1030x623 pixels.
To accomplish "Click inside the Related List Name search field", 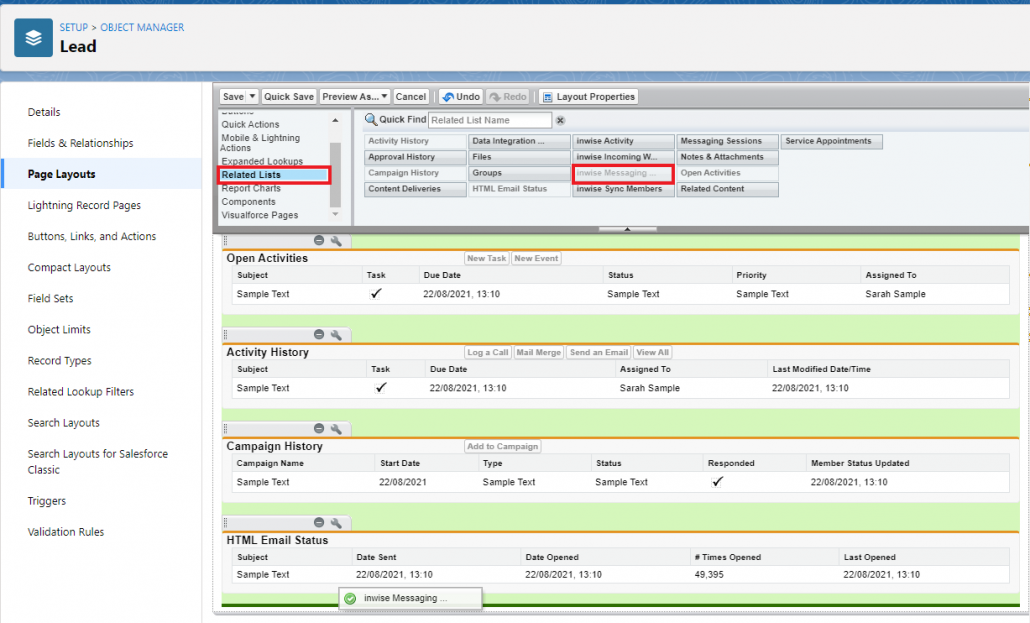I will point(490,119).
